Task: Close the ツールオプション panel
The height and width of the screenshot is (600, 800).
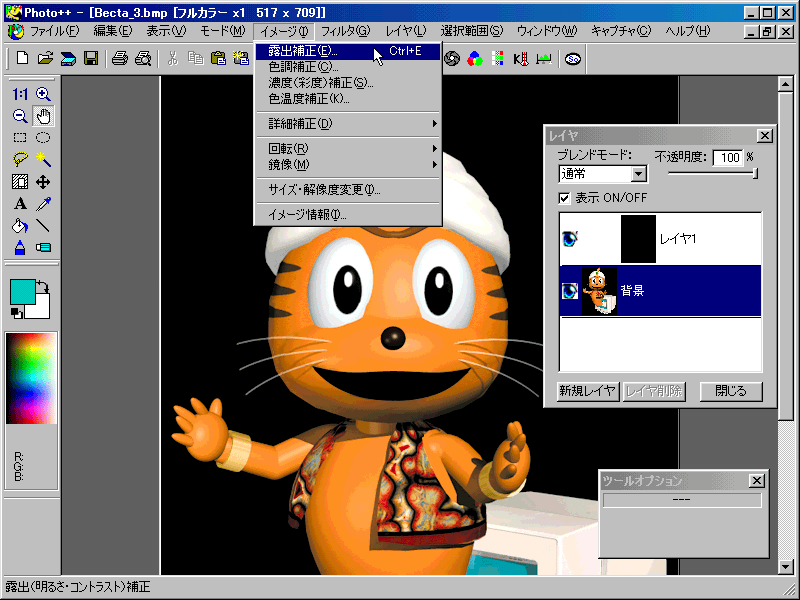Action: click(x=757, y=481)
